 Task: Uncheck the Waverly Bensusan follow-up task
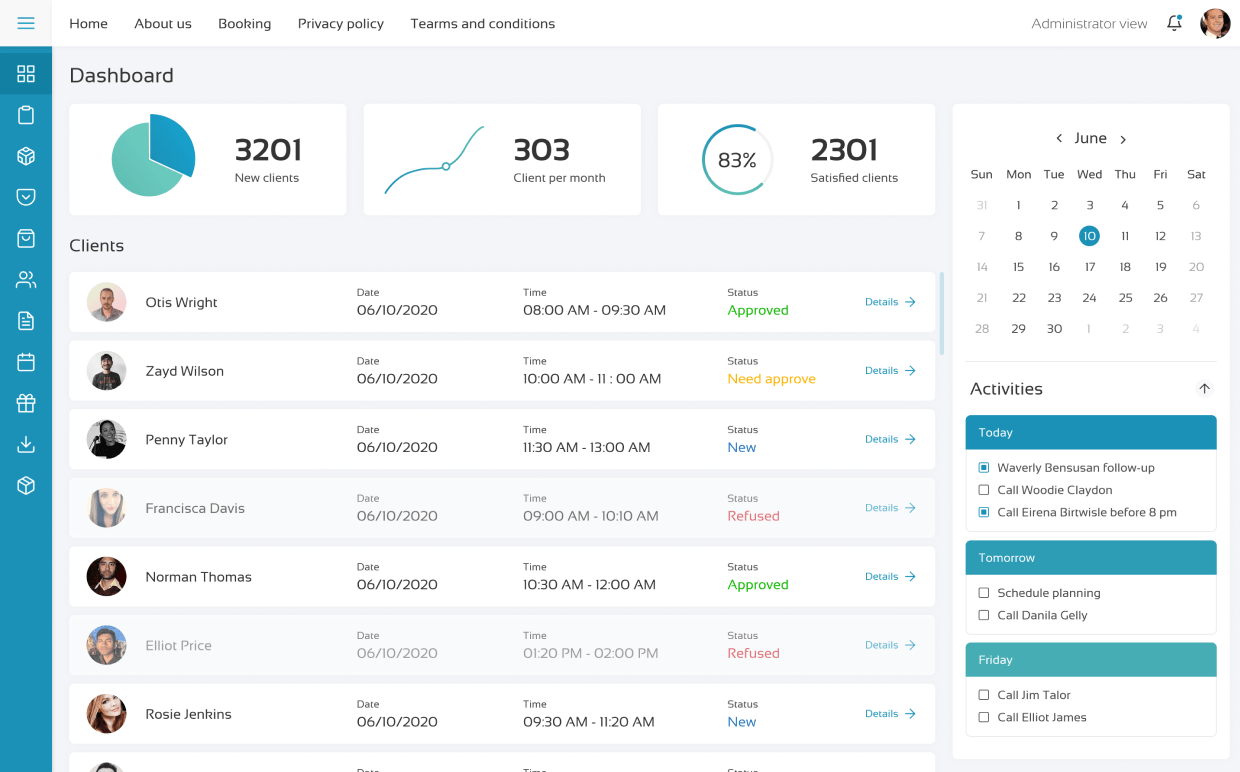[982, 467]
